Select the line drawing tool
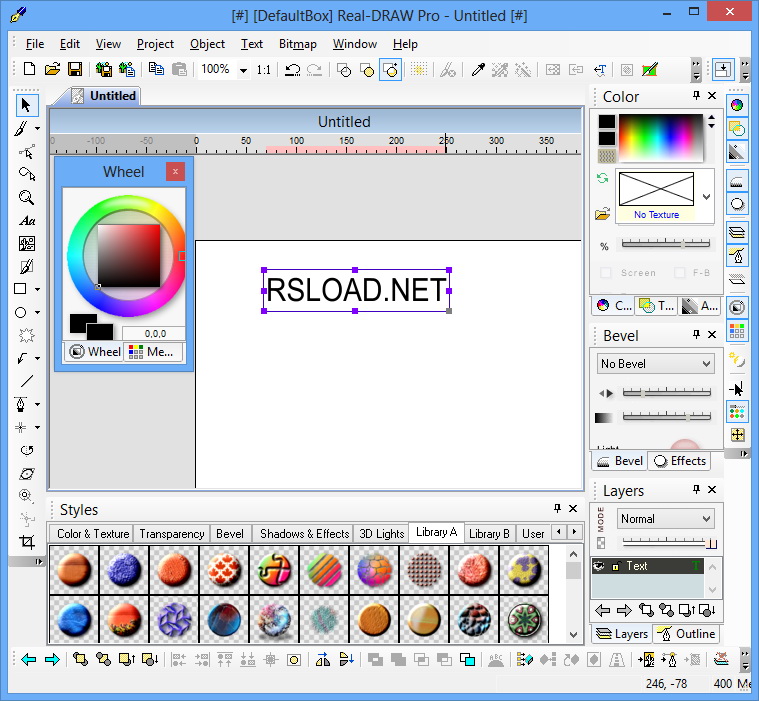The width and height of the screenshot is (759, 701). pyautogui.click(x=27, y=381)
